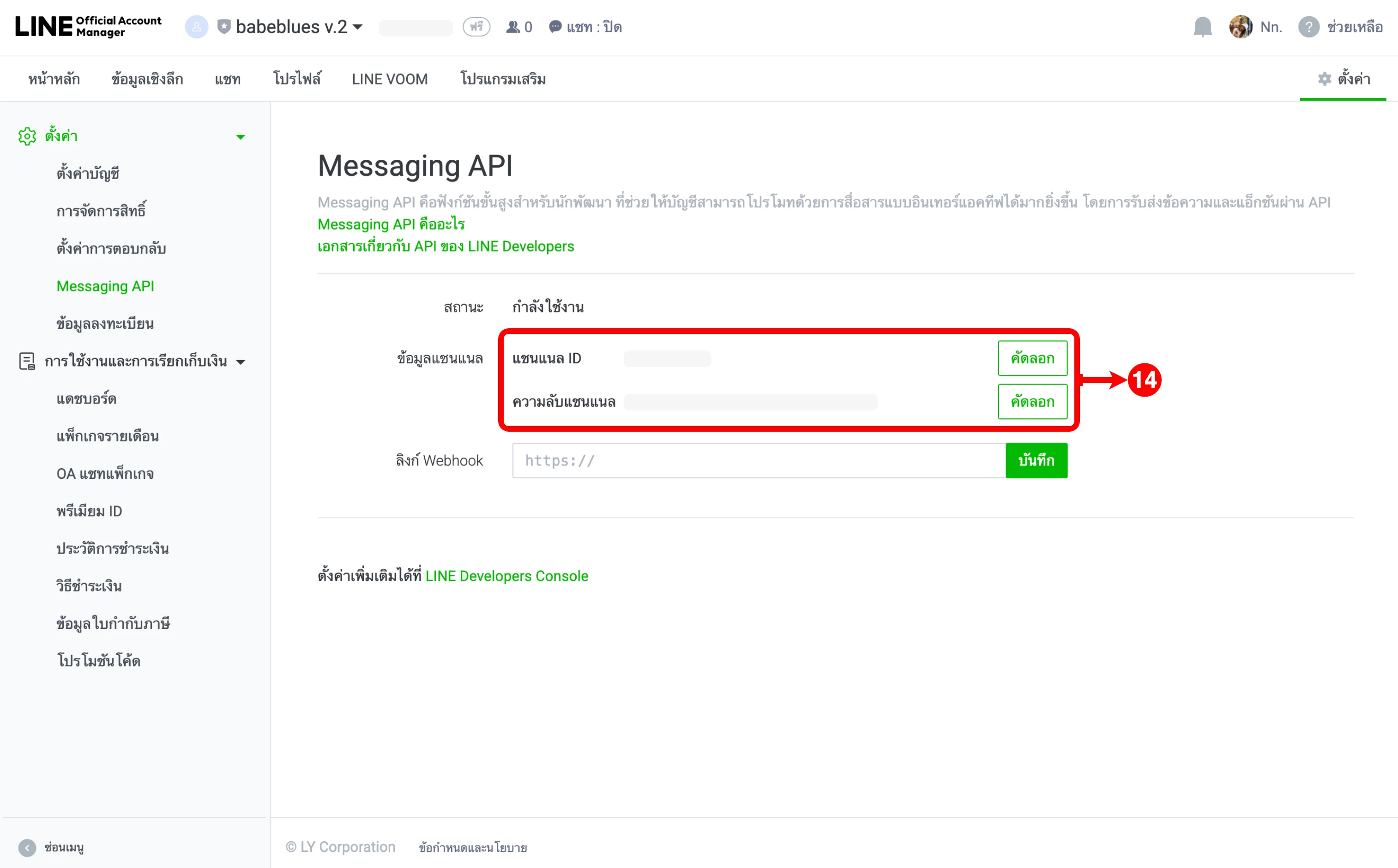The width and height of the screenshot is (1398, 868).
Task: Click the help question mark icon
Action: point(1308,27)
